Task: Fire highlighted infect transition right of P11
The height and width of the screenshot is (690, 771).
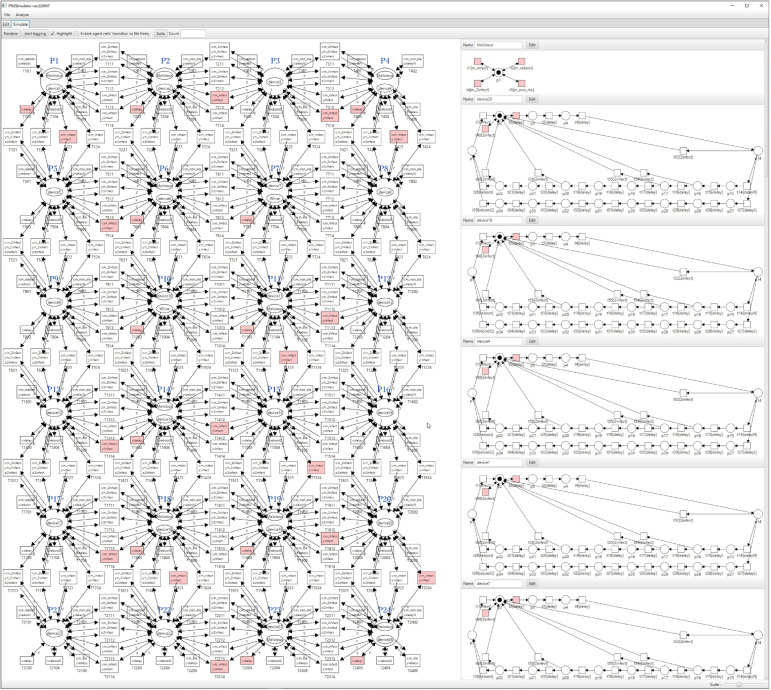Action: (x=329, y=318)
